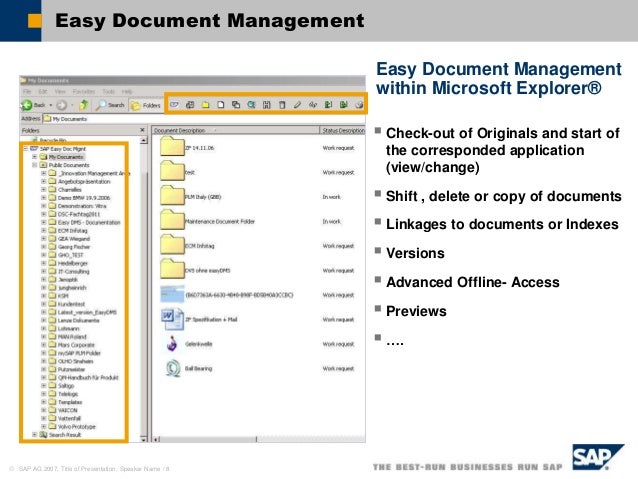Select the ECM Infotag tree folder
Viewport: 638px width, 479px height.
(72, 230)
